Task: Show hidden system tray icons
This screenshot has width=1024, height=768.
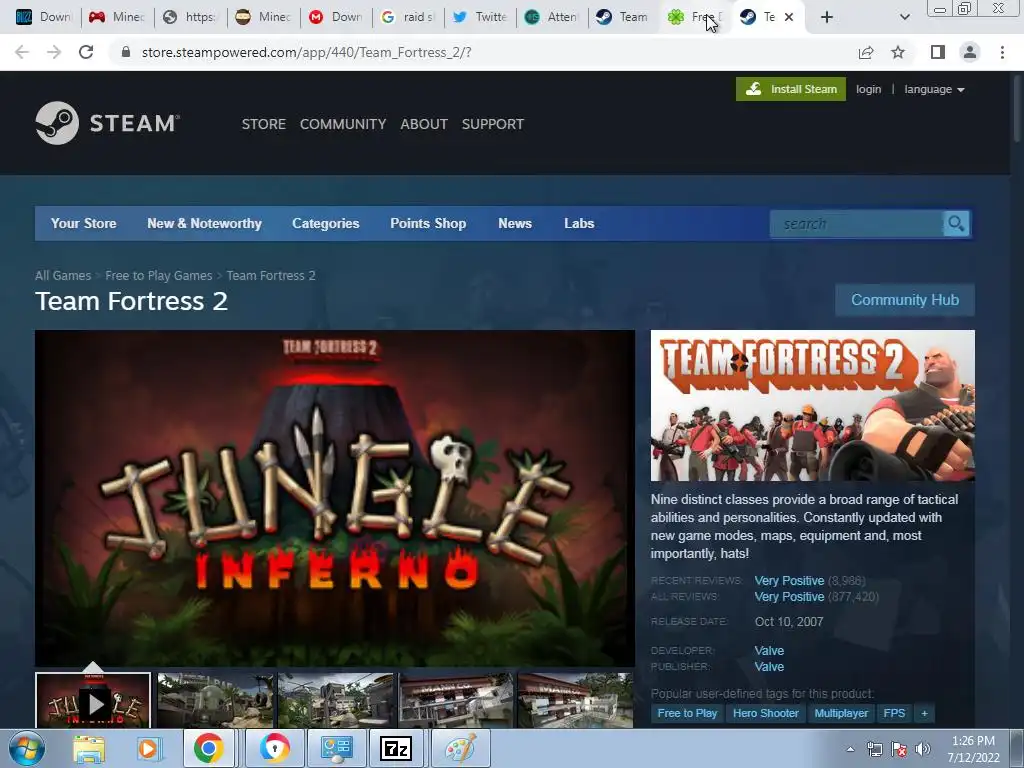Action: point(850,749)
